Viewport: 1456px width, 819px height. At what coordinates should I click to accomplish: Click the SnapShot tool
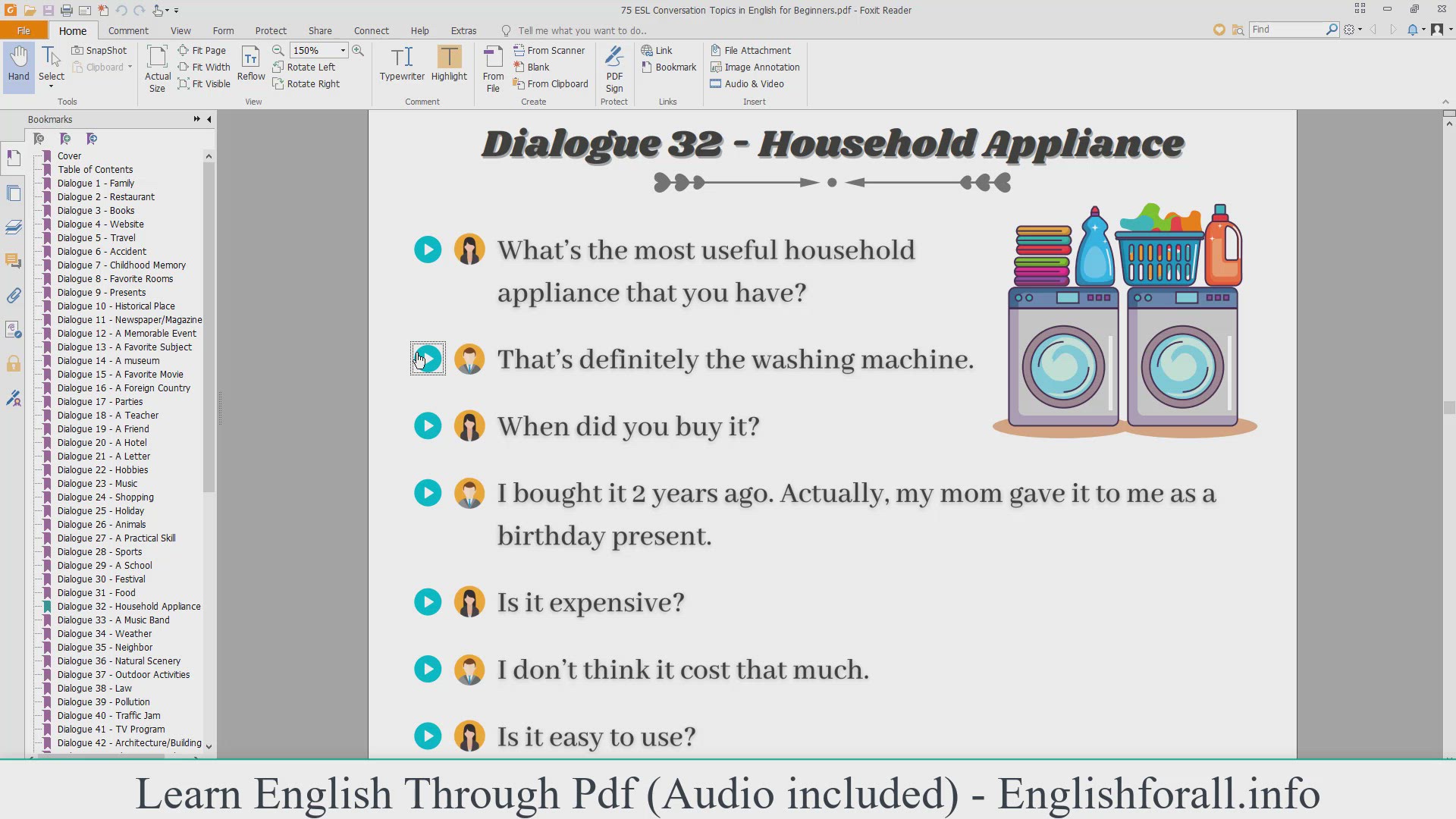click(x=99, y=50)
